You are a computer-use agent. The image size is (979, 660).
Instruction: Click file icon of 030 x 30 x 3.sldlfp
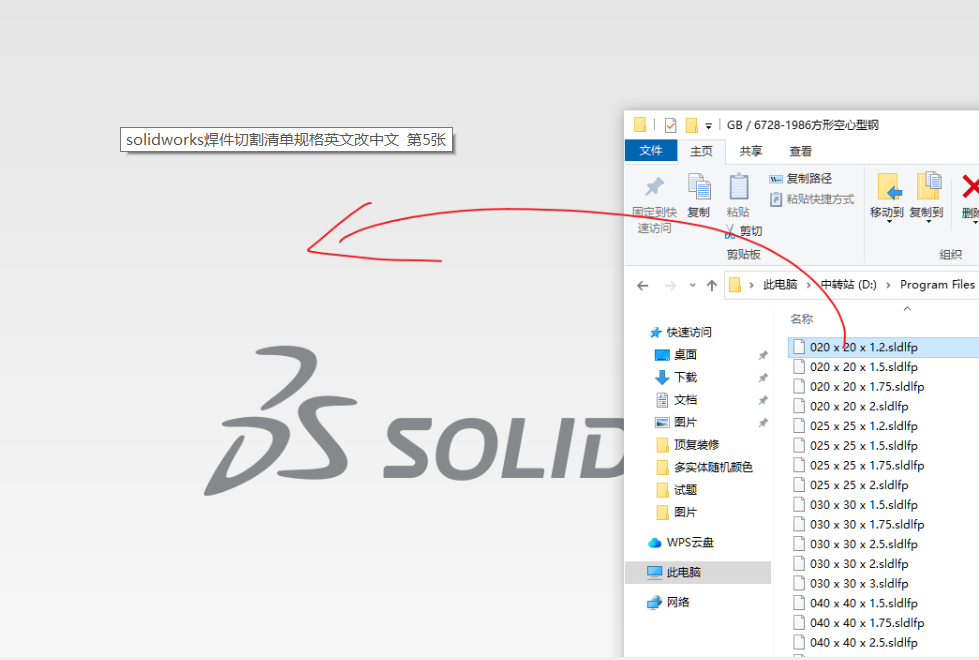coord(799,583)
